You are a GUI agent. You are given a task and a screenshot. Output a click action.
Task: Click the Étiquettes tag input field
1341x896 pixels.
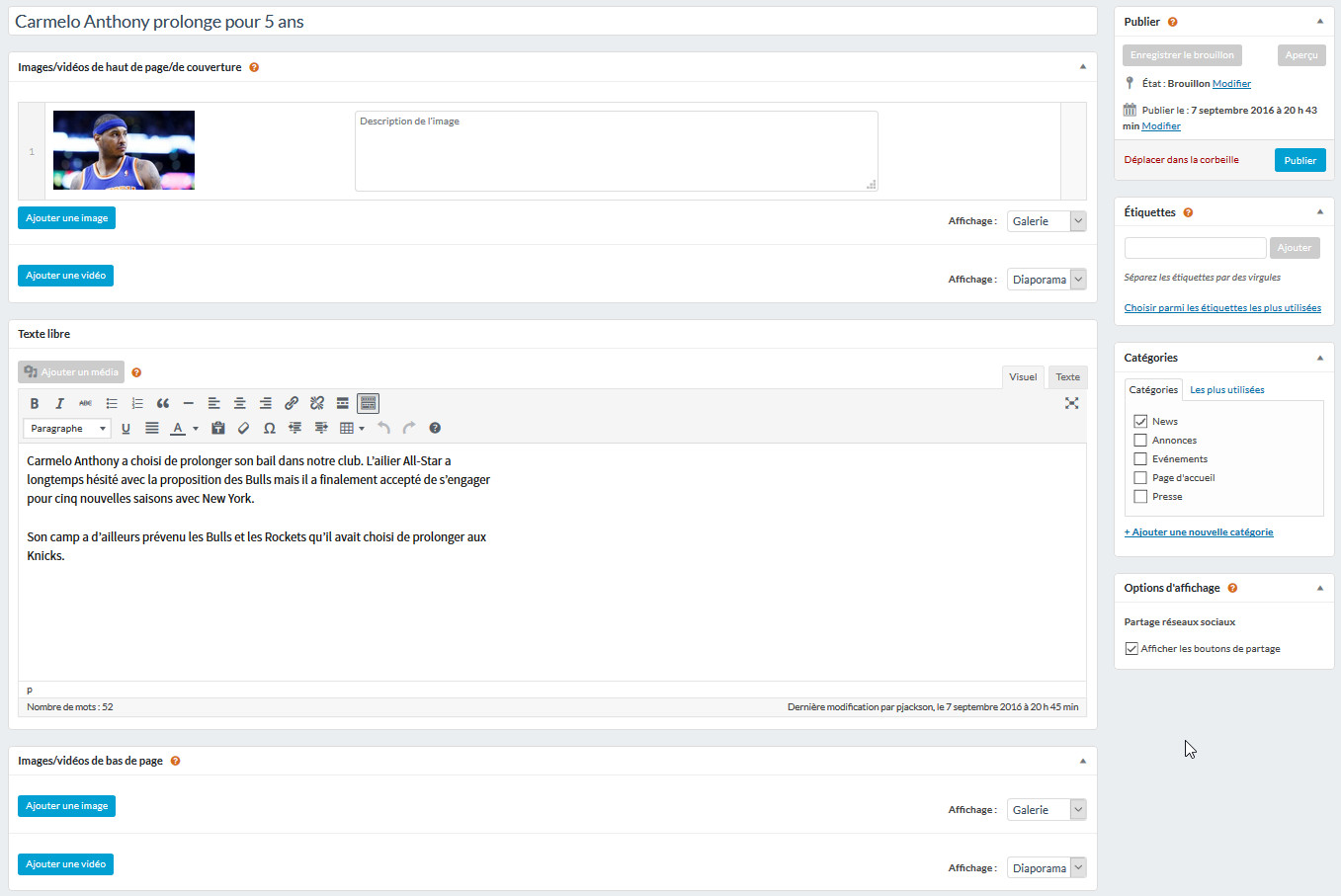(x=1195, y=248)
